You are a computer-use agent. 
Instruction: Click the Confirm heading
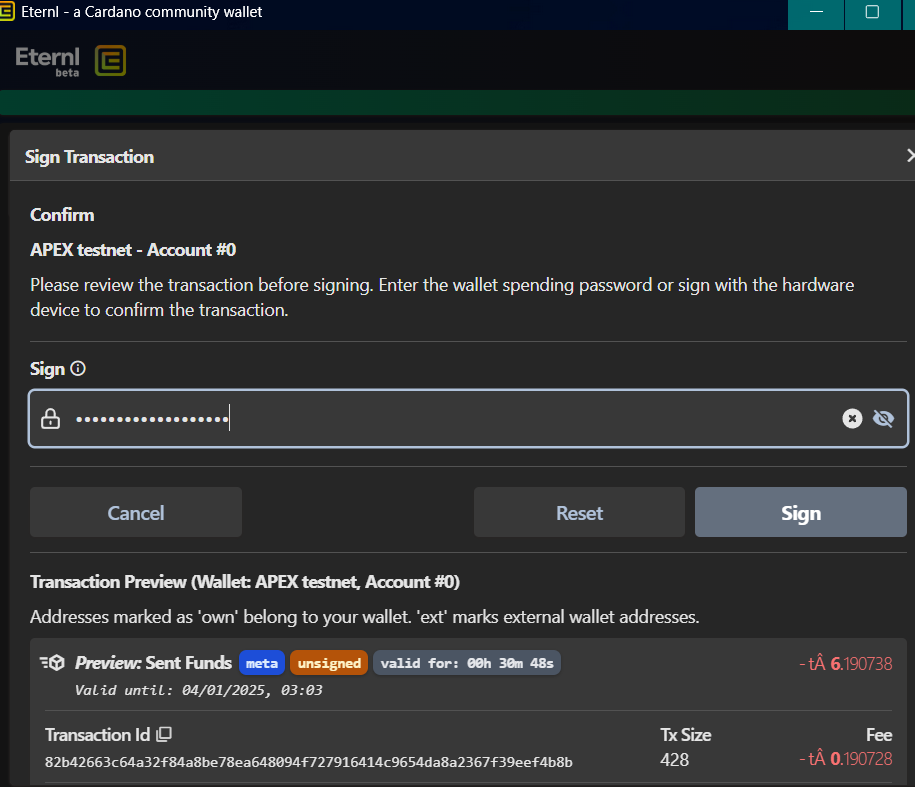(62, 215)
